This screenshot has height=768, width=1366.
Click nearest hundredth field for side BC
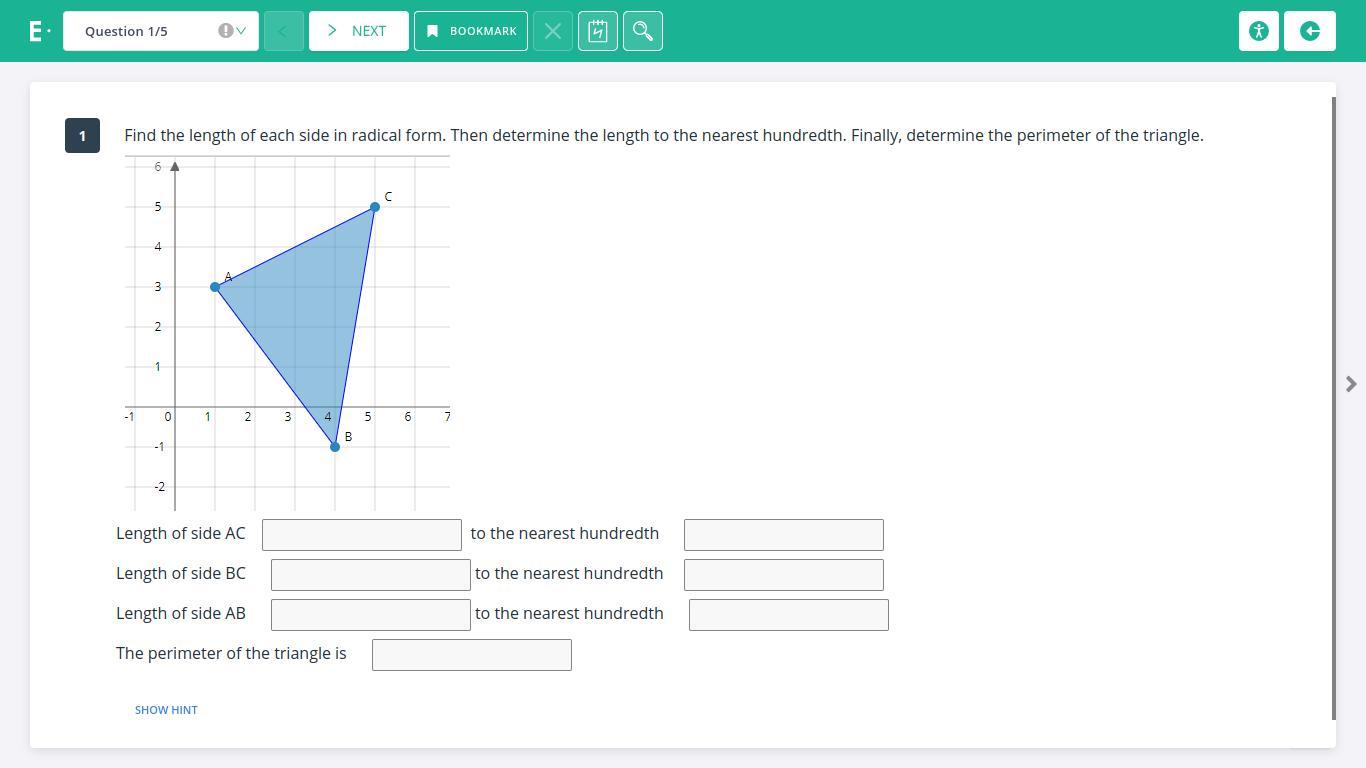(x=784, y=575)
